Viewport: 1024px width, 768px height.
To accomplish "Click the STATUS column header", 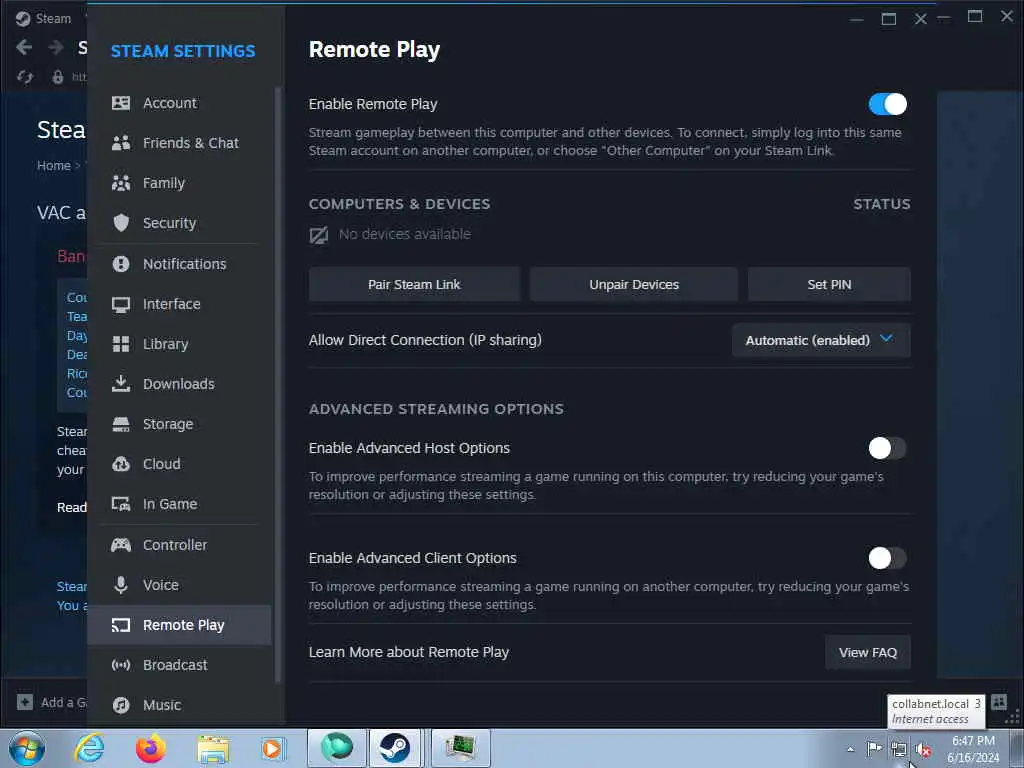I will 882,204.
